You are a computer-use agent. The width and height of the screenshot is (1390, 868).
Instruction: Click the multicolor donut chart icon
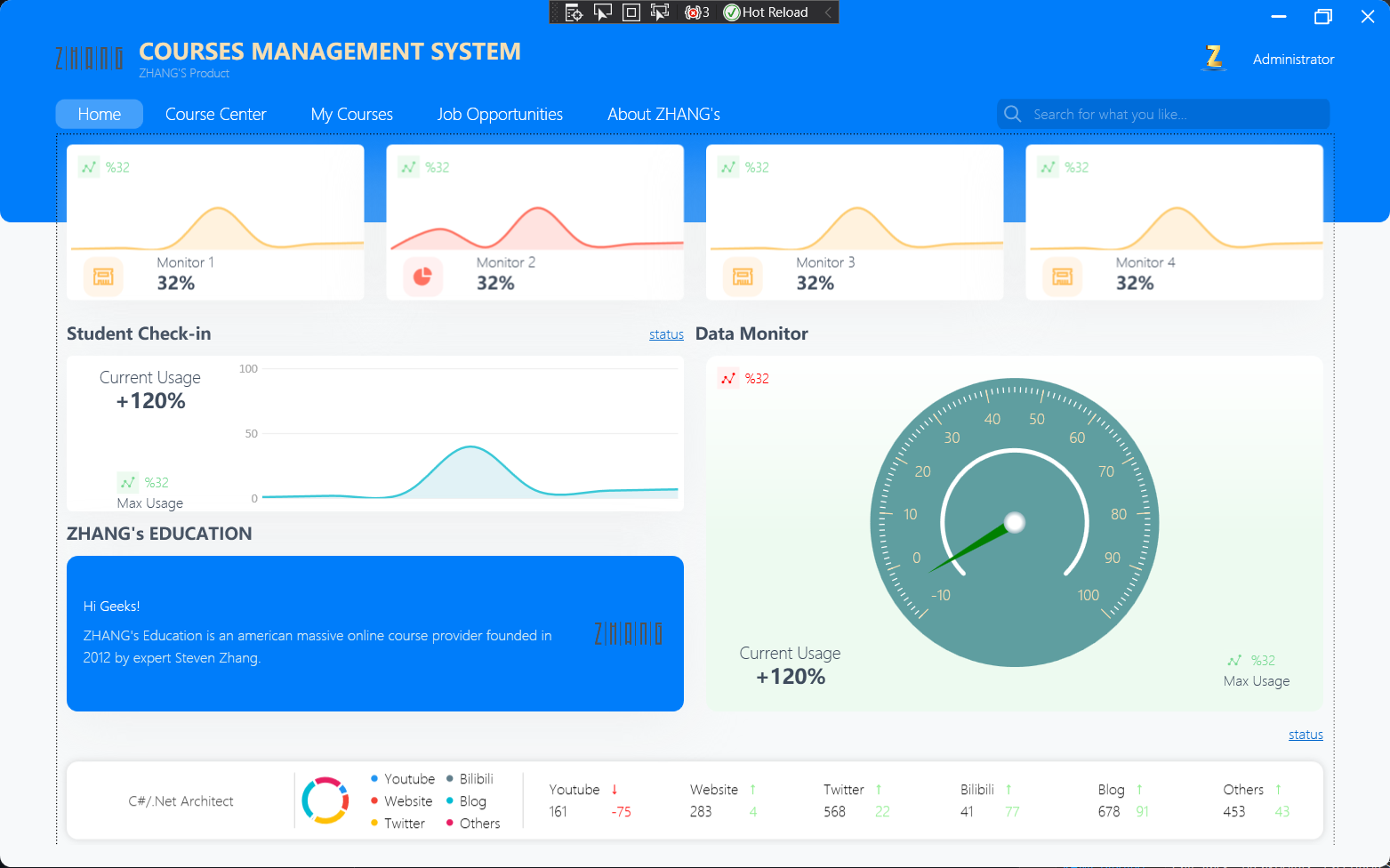pyautogui.click(x=325, y=800)
